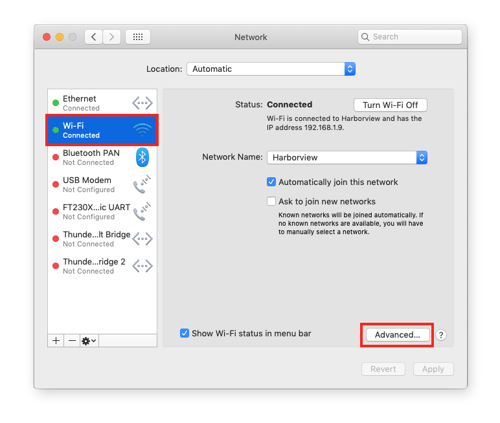Remove selected service with minus button
The width and height of the screenshot is (500, 423).
(x=72, y=341)
